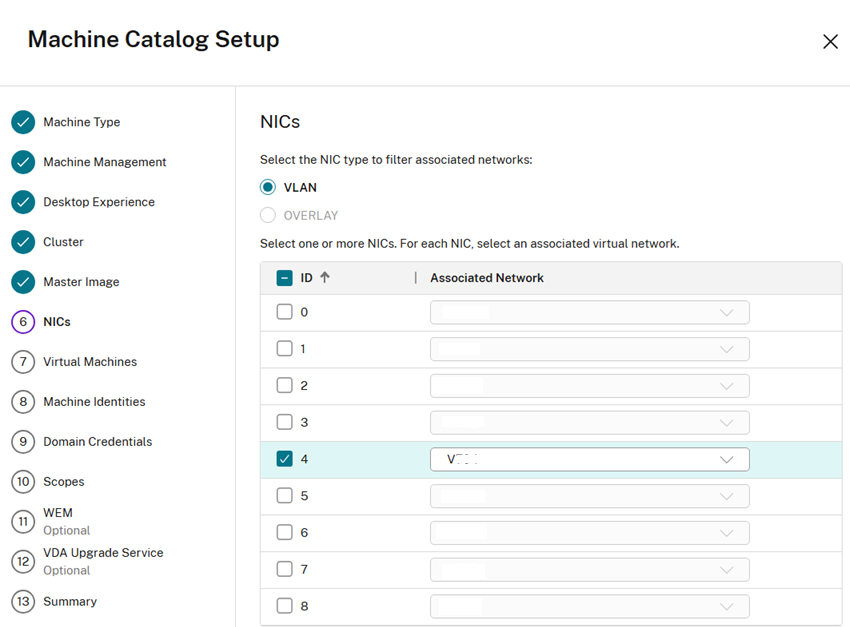Click the Master Image checkmark icon
This screenshot has height=627, width=850.
coord(23,282)
